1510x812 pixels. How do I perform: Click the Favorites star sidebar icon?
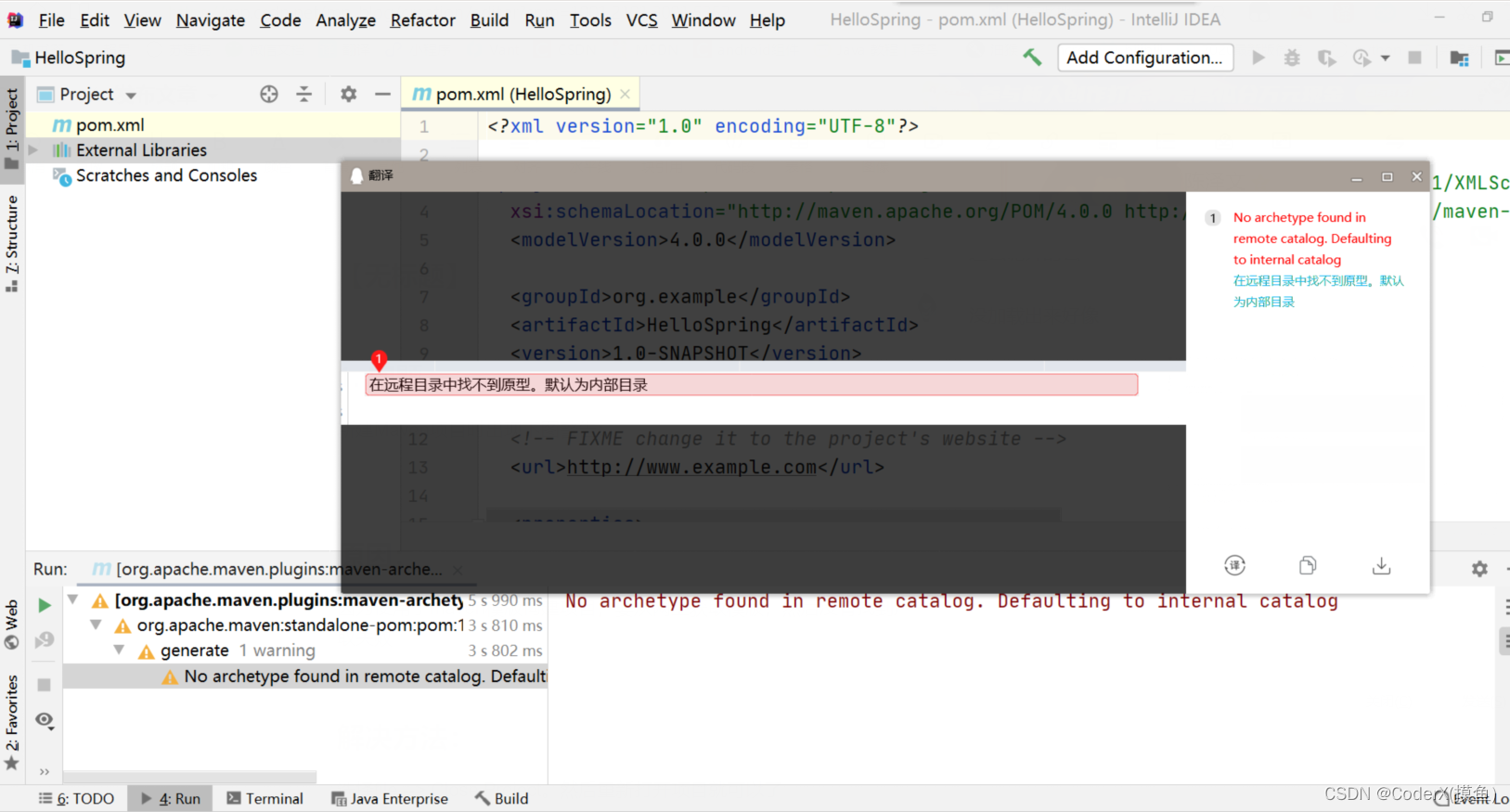click(x=12, y=764)
